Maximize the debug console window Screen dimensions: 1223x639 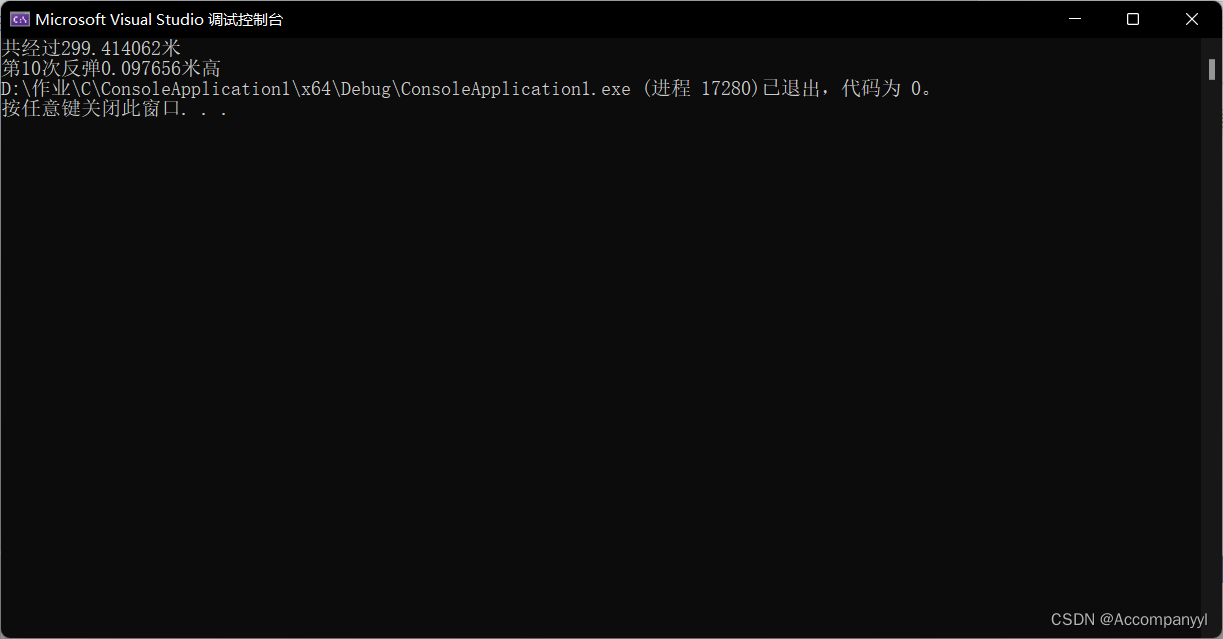pyautogui.click(x=1133, y=19)
